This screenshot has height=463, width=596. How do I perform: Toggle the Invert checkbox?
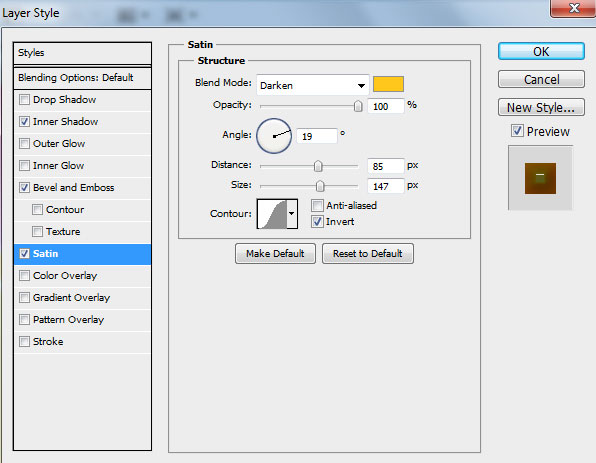(317, 222)
